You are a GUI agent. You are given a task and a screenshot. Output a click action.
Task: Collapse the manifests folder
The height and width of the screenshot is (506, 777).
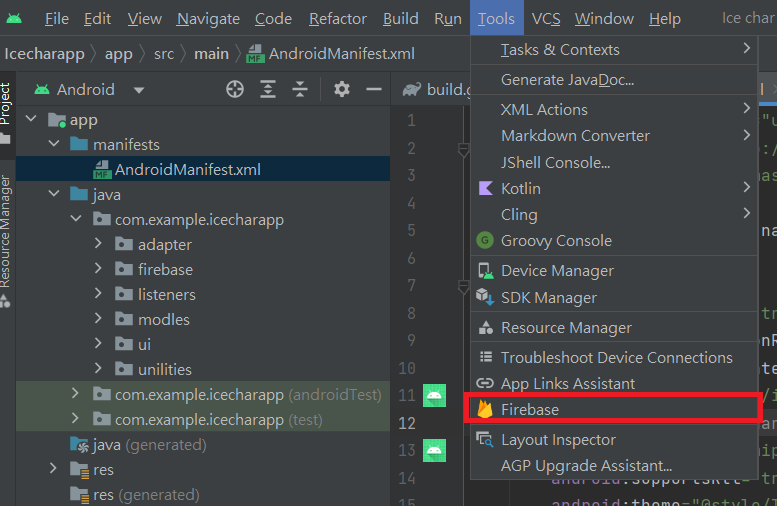click(x=54, y=144)
